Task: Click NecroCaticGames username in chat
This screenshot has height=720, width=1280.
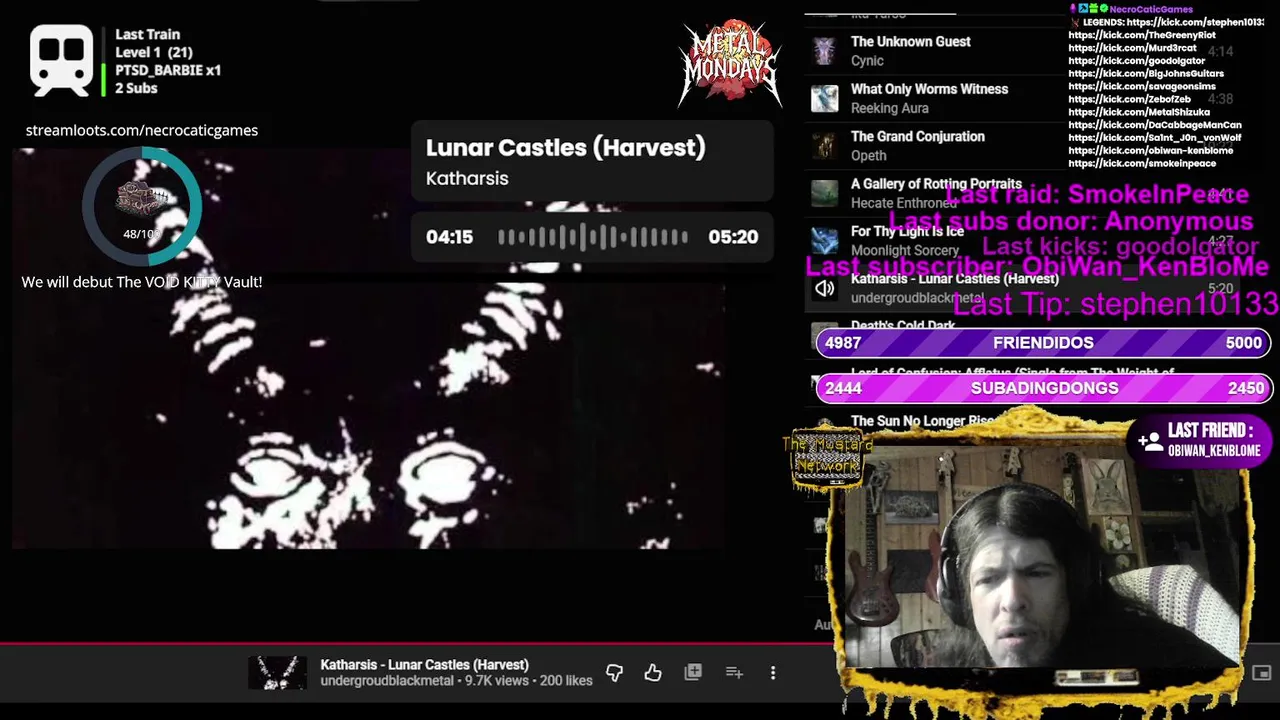Action: pyautogui.click(x=1151, y=9)
